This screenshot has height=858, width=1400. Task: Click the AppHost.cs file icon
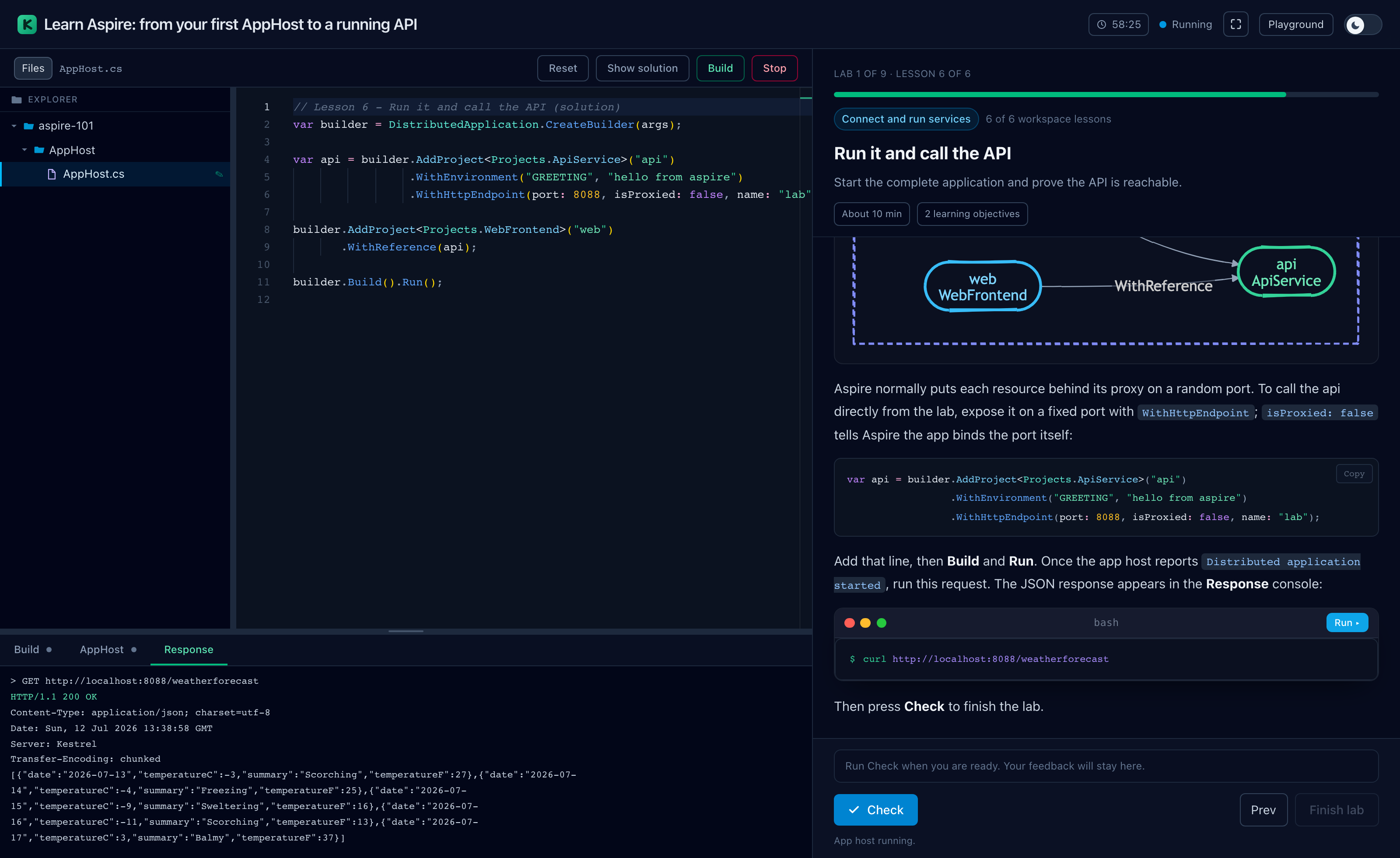tap(52, 174)
